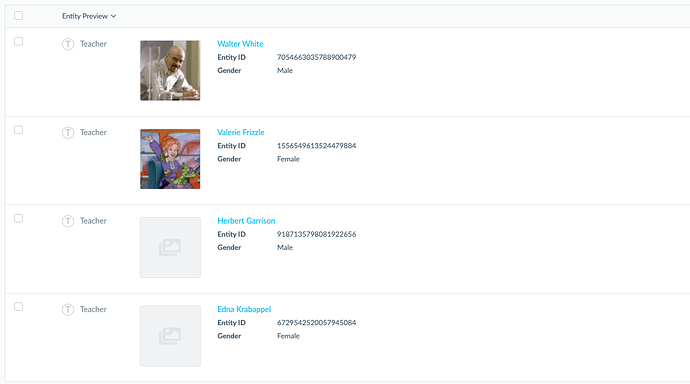Click the Teacher type icon beside Valerie Frizzle

coord(68,132)
